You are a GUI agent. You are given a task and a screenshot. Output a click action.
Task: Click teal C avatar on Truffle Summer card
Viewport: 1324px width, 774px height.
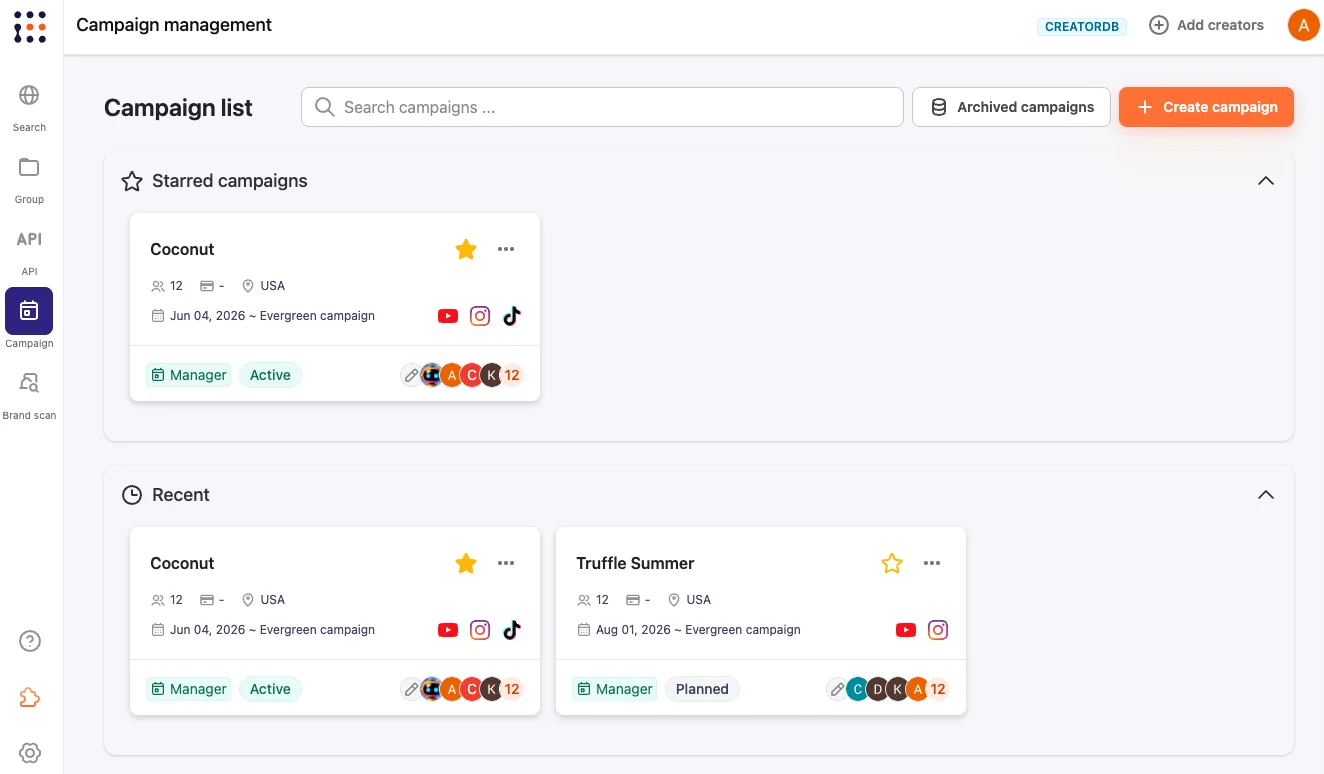857,689
